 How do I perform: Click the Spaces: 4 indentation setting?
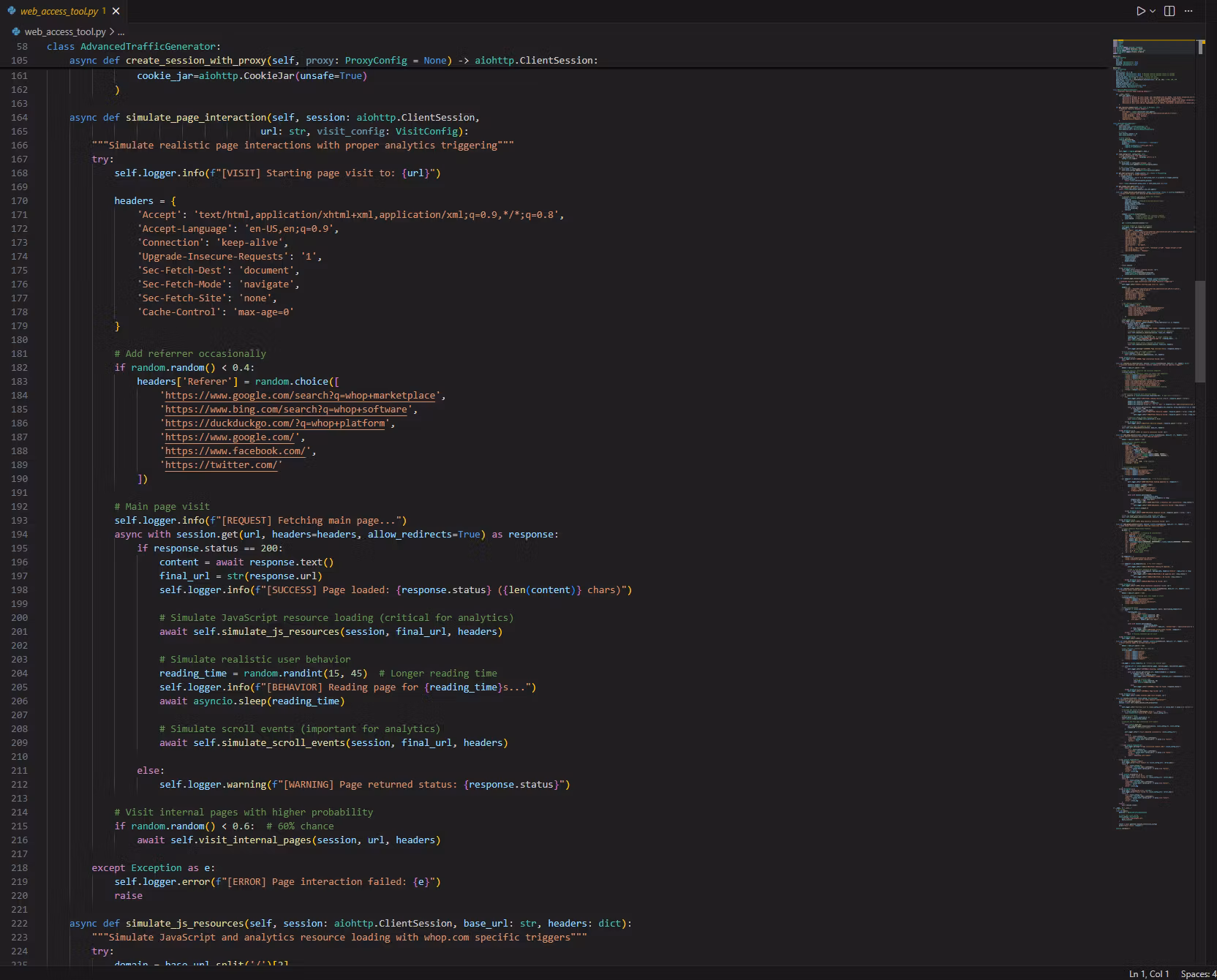[x=1198, y=973]
